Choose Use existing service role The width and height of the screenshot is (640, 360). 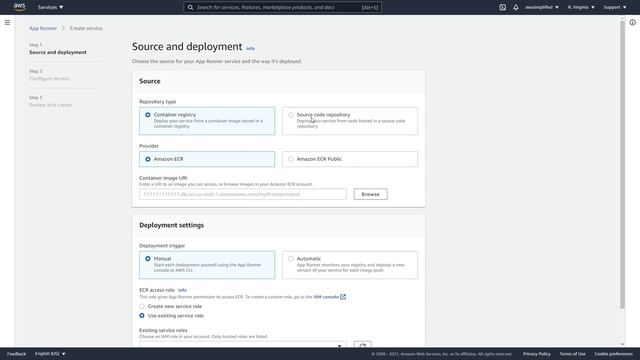tap(142, 316)
